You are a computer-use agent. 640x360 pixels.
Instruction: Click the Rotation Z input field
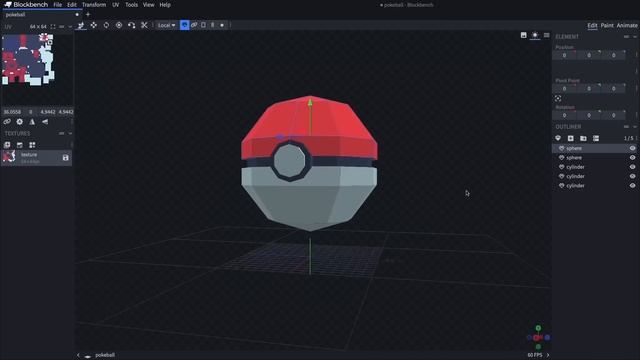tap(613, 116)
